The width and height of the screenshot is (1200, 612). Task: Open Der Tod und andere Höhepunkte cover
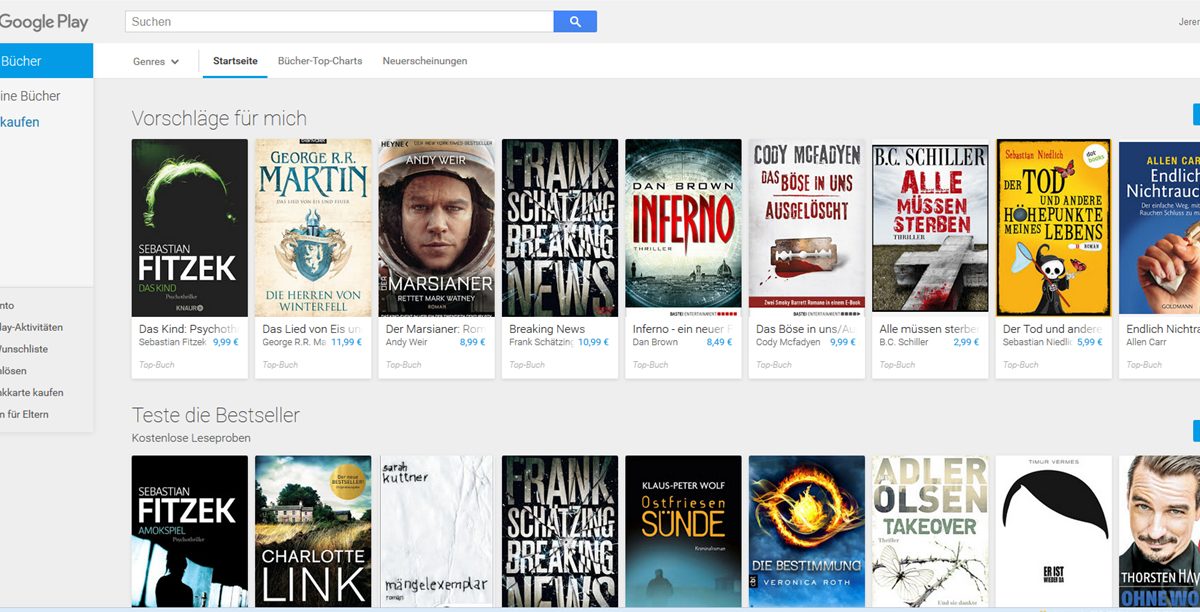(x=1054, y=228)
